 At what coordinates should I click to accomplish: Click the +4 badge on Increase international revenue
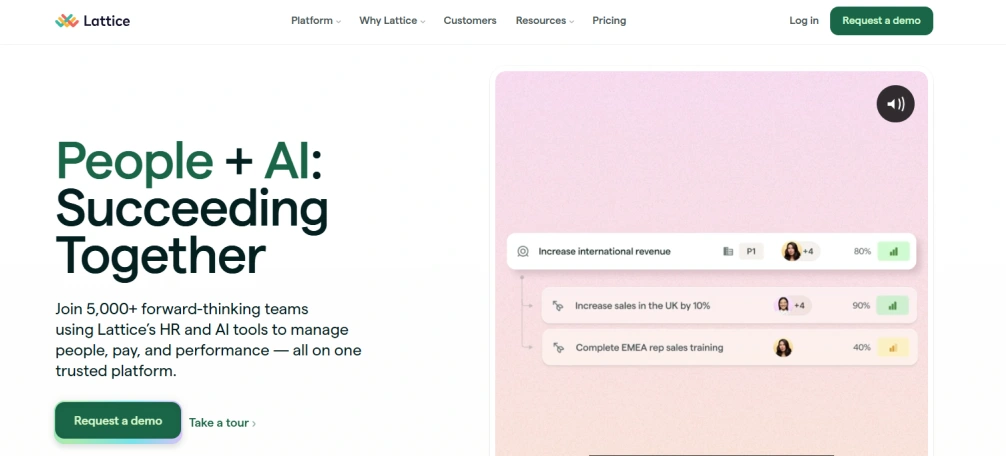coord(808,251)
